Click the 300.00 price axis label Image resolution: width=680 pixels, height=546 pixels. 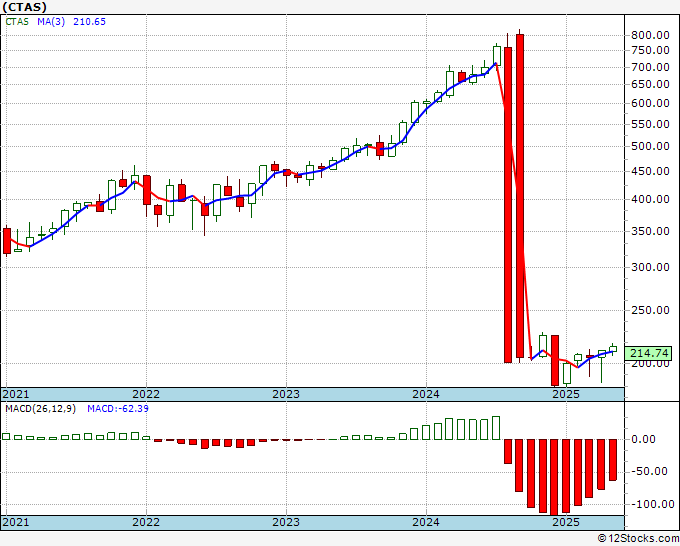pyautogui.click(x=650, y=267)
